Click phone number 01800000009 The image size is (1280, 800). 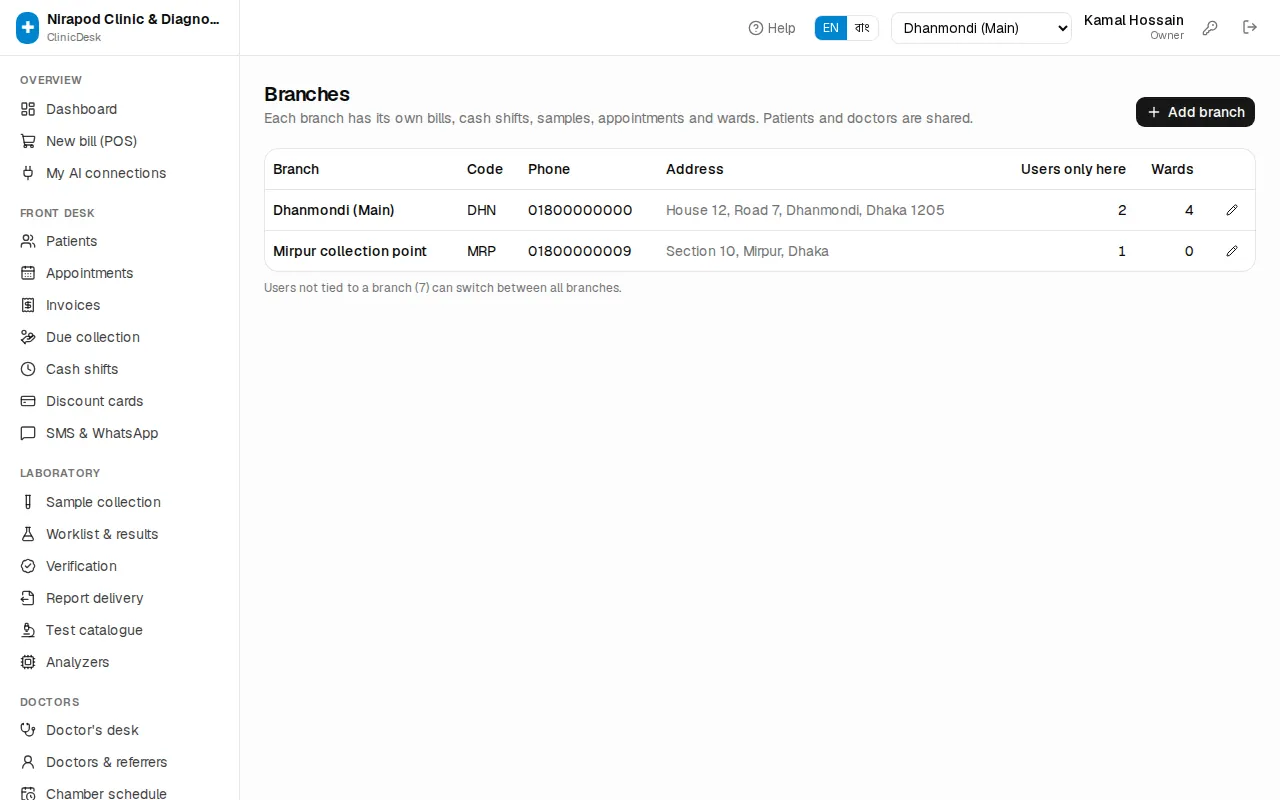pos(580,251)
